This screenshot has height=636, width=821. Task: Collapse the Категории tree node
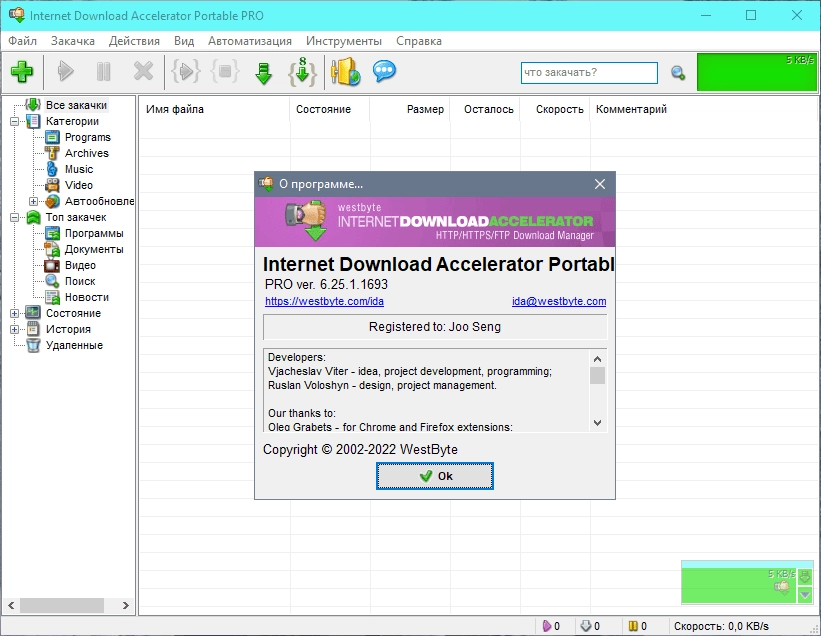pyautogui.click(x=15, y=121)
